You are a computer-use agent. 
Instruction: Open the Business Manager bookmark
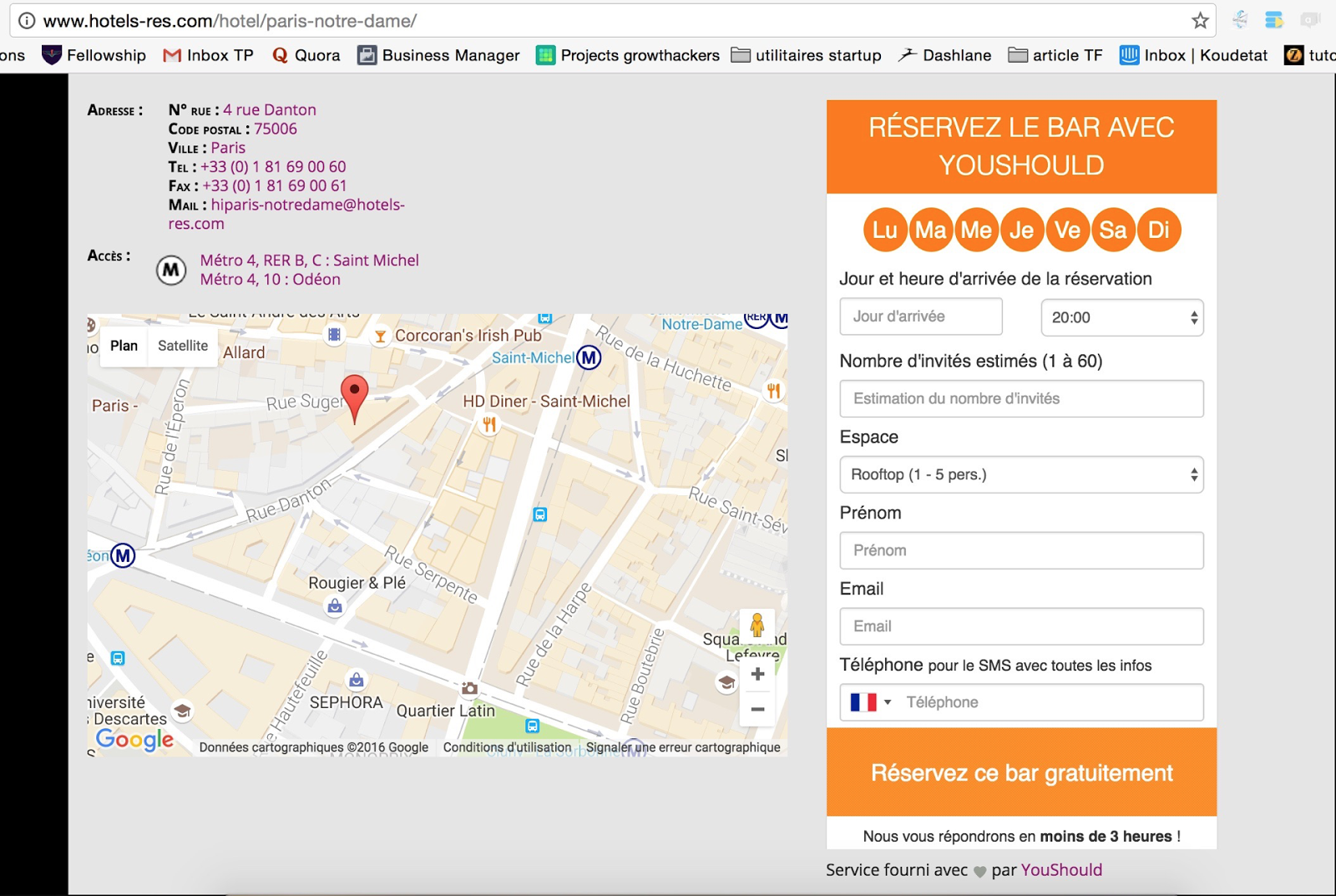tap(438, 55)
